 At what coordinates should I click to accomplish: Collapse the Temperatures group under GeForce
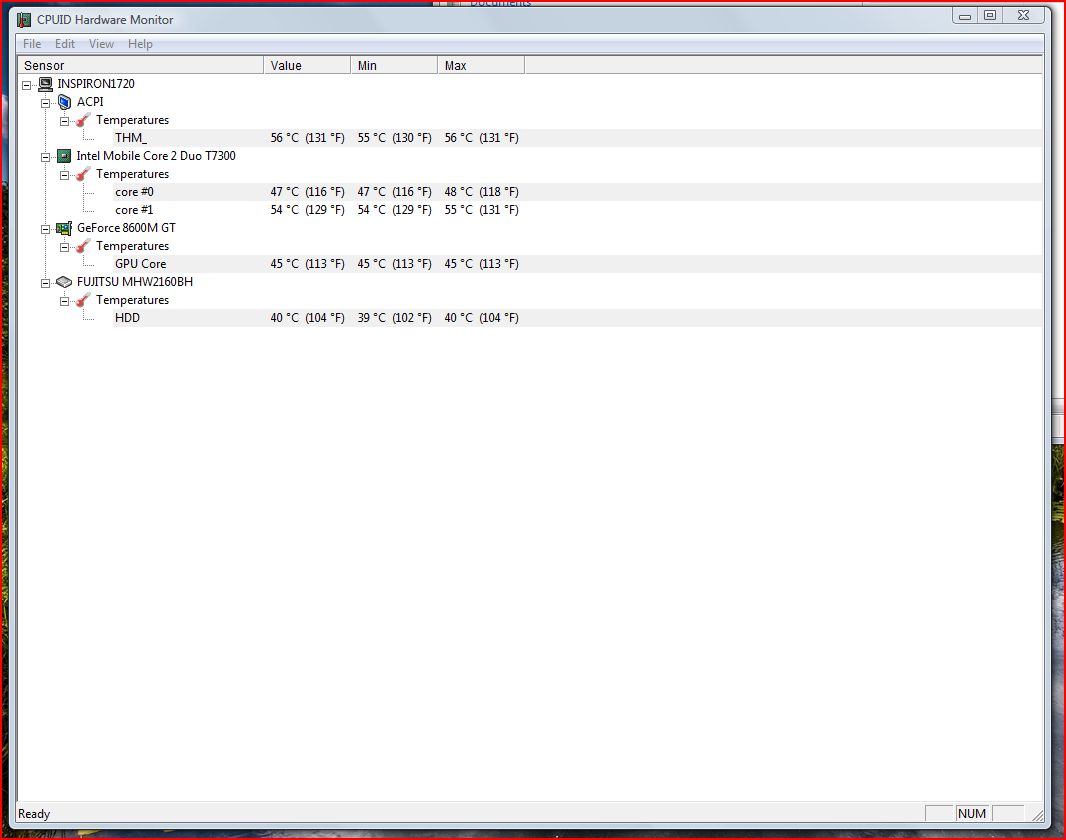tap(65, 247)
